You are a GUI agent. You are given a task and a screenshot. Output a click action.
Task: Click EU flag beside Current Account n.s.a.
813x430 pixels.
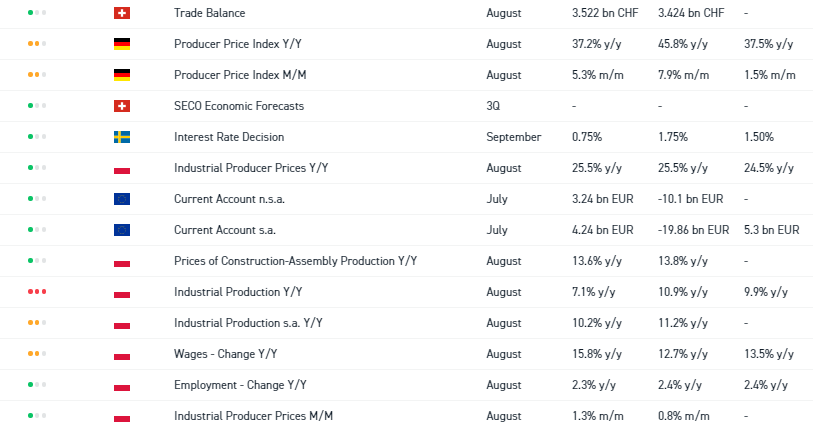[x=122, y=199]
